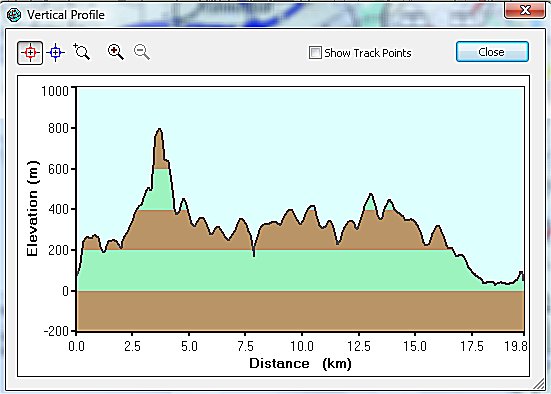Screen dimensions: 551x394
Task: Click the 1000 elevation axis value
Action: pyautogui.click(x=55, y=91)
